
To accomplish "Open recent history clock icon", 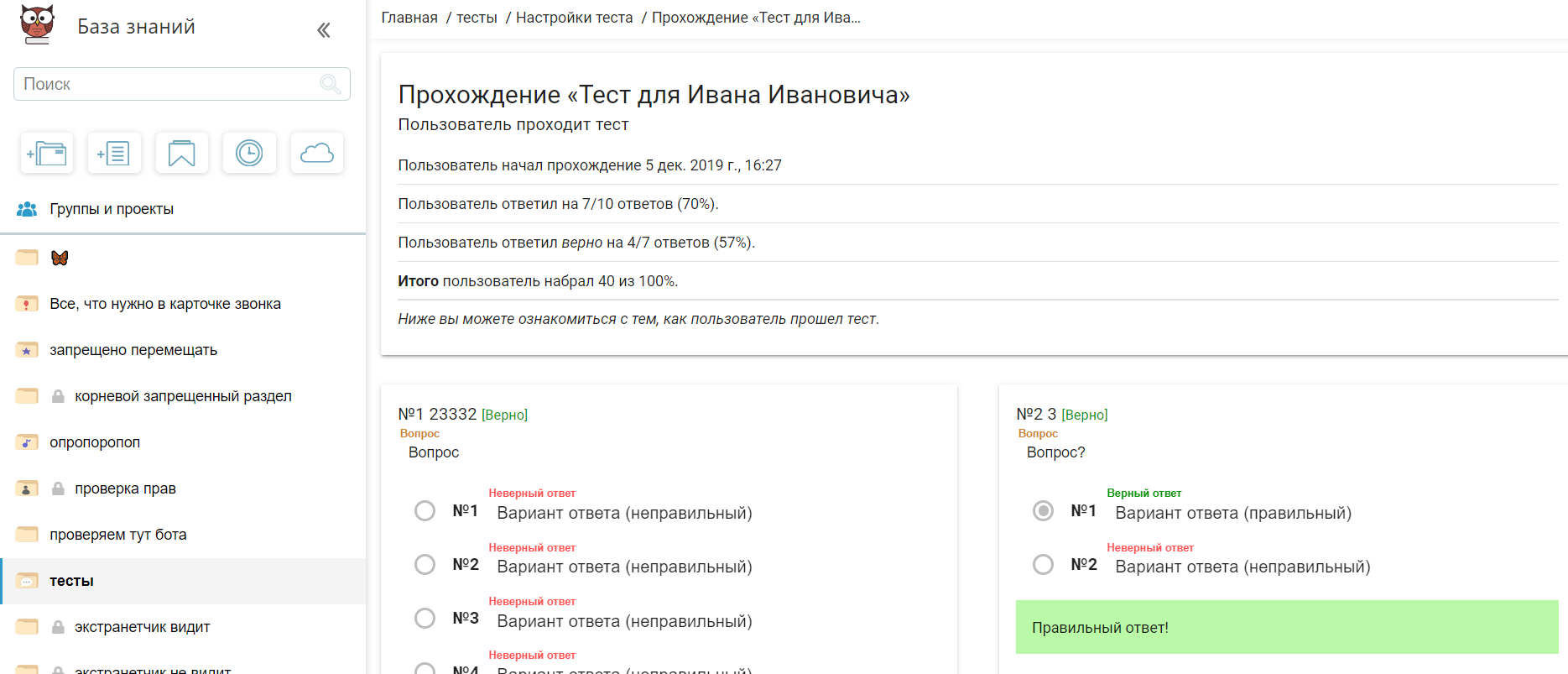I will (x=249, y=154).
